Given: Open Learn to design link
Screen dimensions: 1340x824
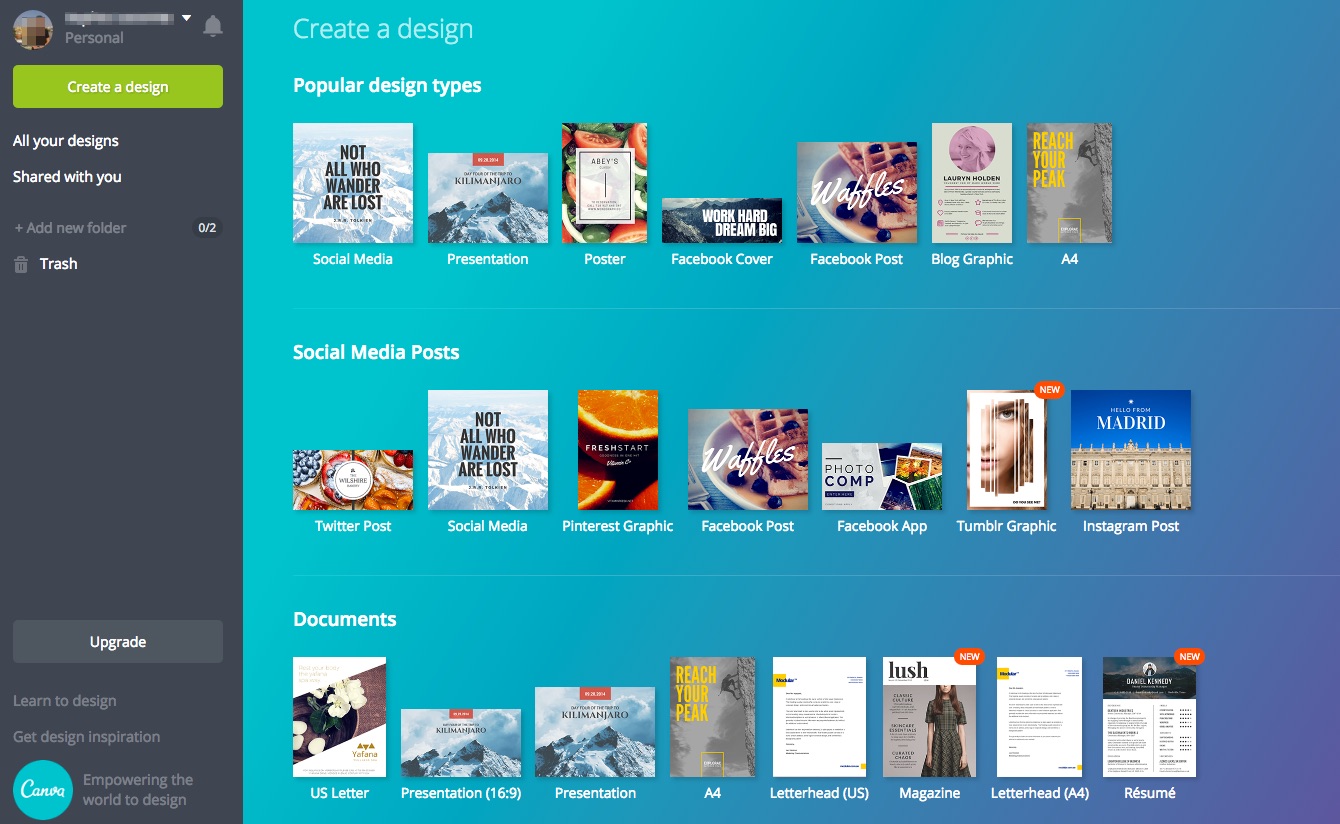Looking at the screenshot, I should pos(65,701).
